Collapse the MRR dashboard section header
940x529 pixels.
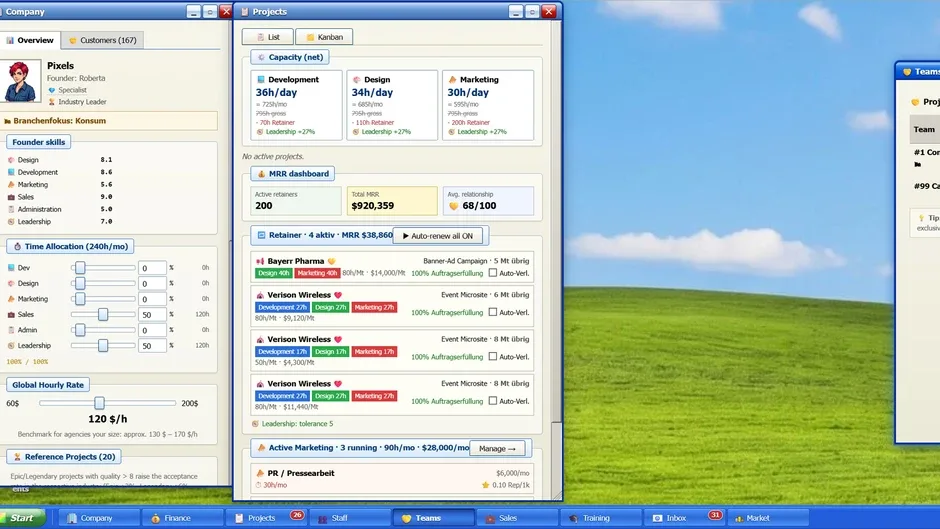click(x=293, y=174)
